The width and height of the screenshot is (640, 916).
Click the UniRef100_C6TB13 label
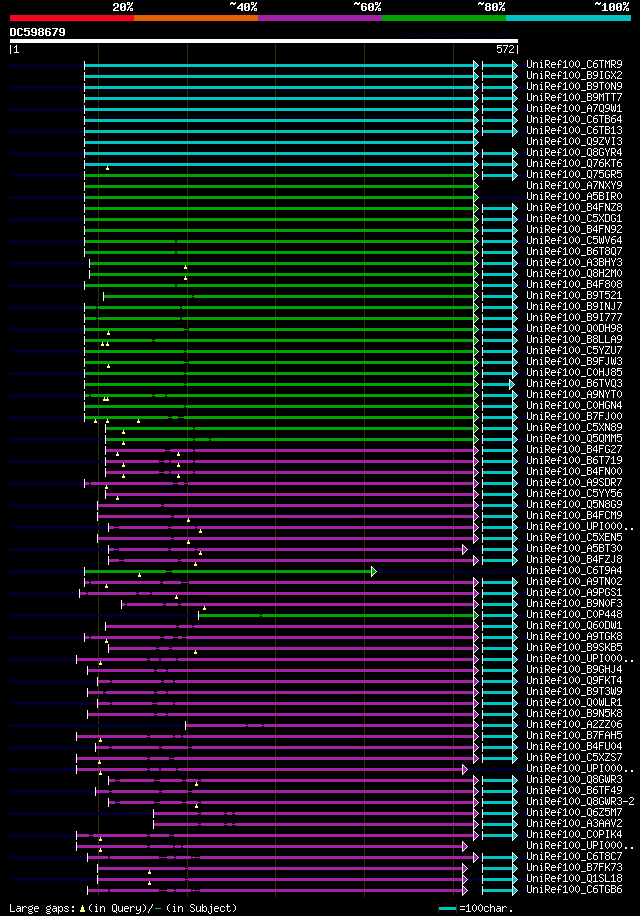tap(574, 130)
